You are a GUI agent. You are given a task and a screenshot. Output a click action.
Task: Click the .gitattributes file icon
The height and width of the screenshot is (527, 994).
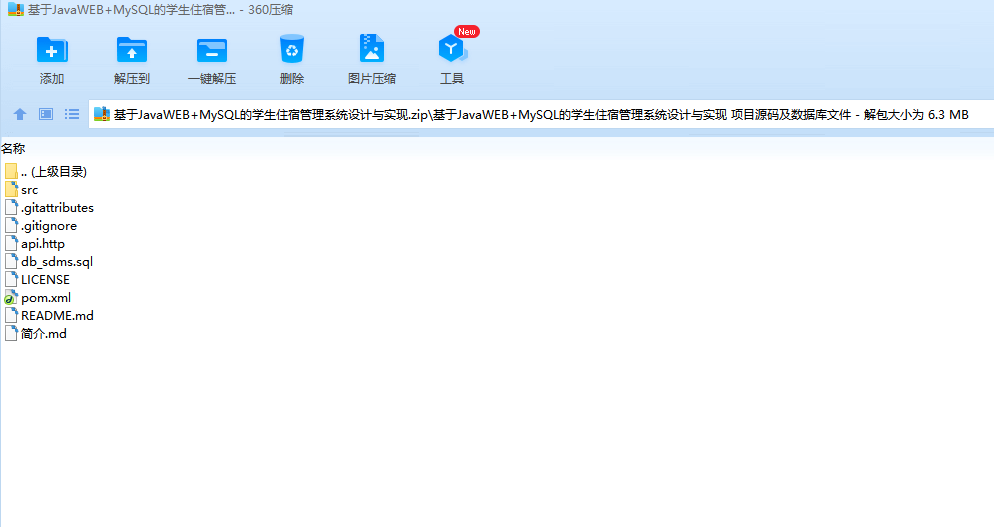[x=11, y=207]
